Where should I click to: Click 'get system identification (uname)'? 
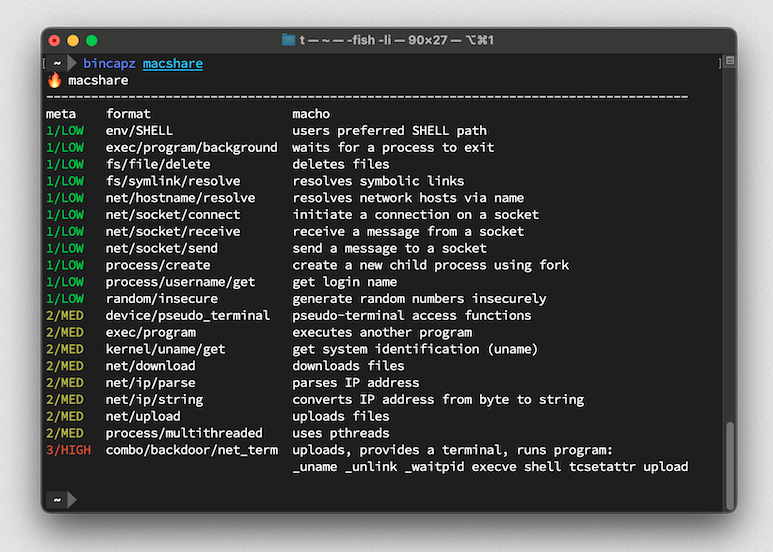coord(415,349)
